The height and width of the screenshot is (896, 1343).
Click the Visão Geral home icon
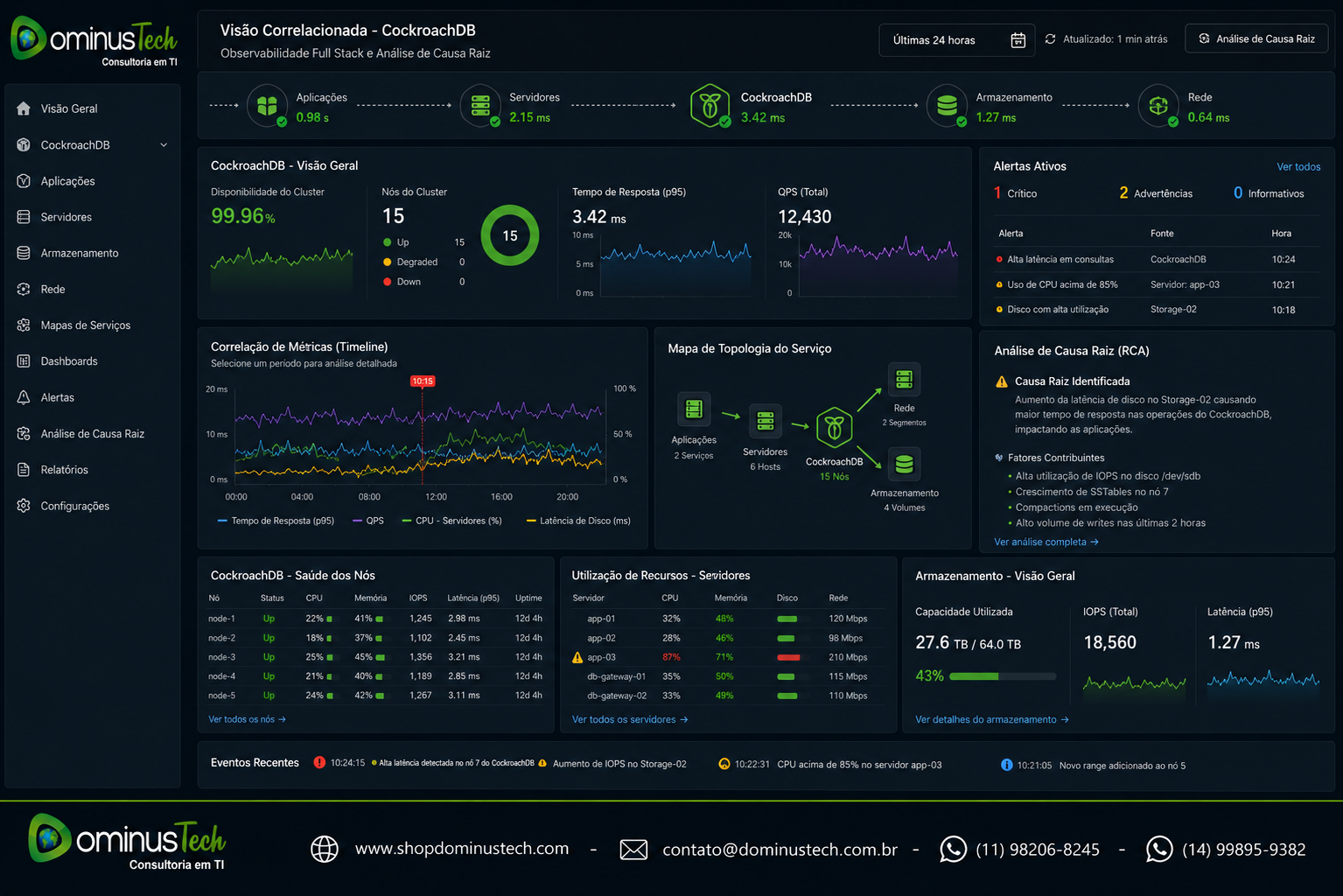pyautogui.click(x=24, y=108)
